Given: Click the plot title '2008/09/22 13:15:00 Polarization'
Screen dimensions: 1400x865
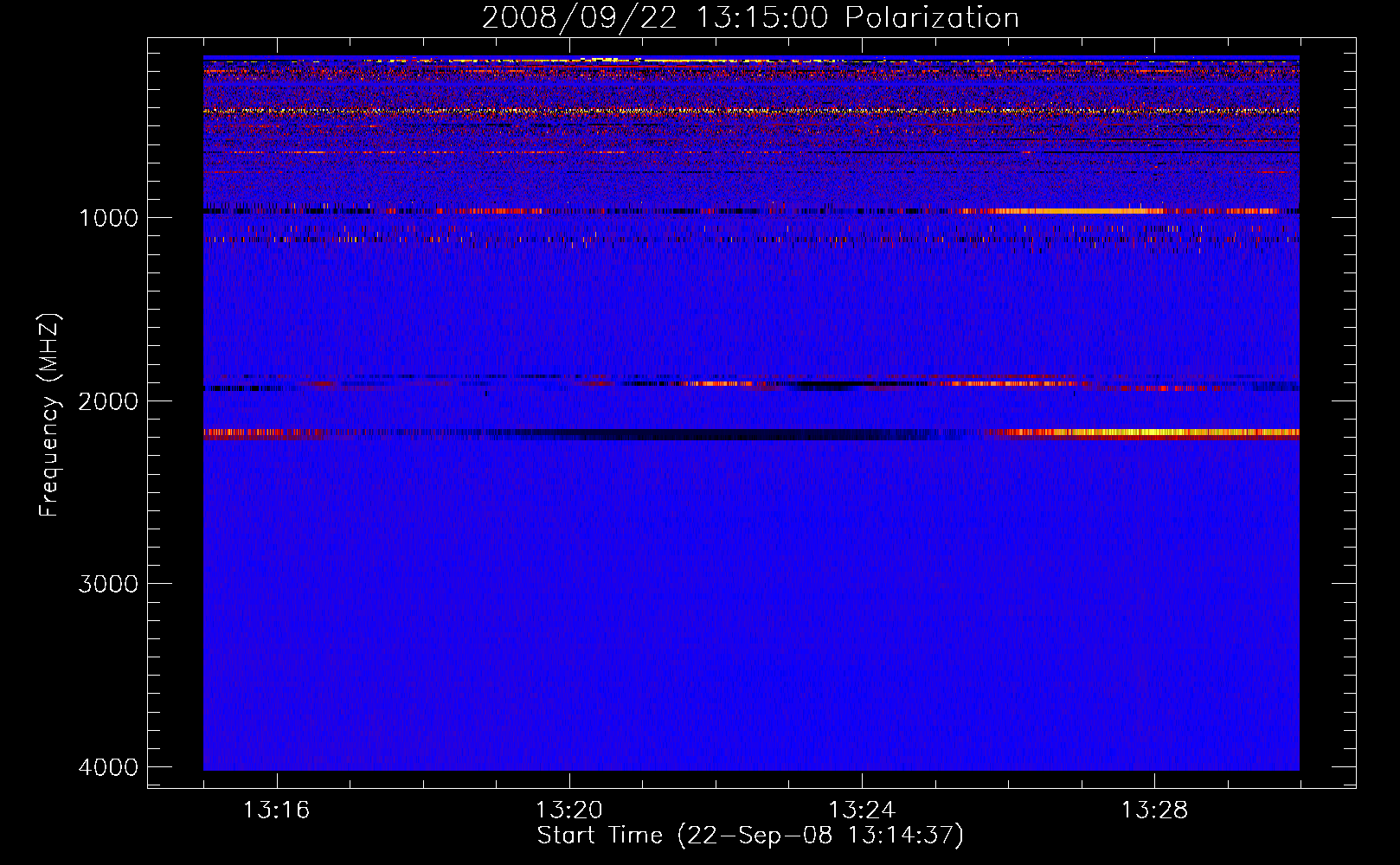Looking at the screenshot, I should point(750,17).
